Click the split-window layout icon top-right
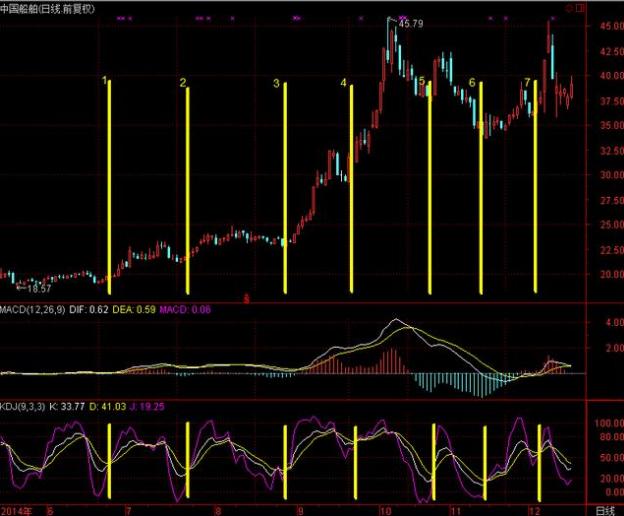624x516 pixels. point(580,8)
